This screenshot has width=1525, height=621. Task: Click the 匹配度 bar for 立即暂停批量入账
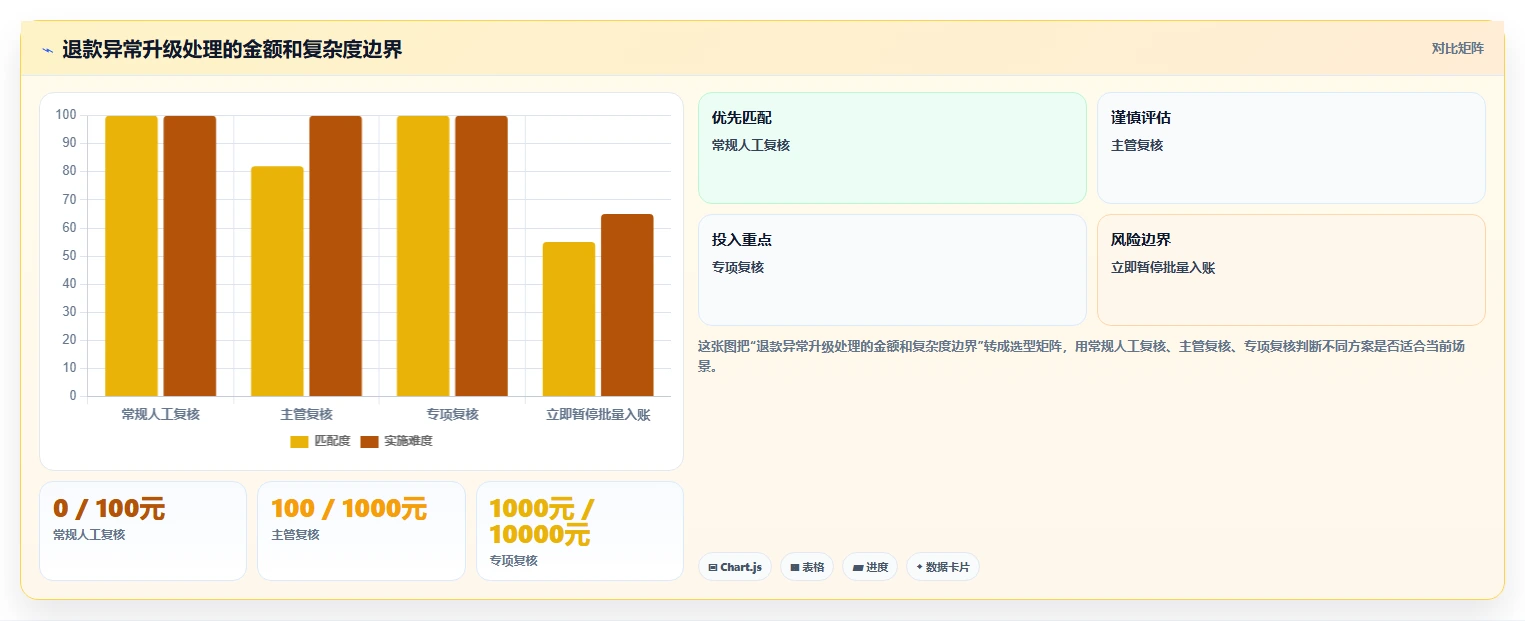pos(569,319)
